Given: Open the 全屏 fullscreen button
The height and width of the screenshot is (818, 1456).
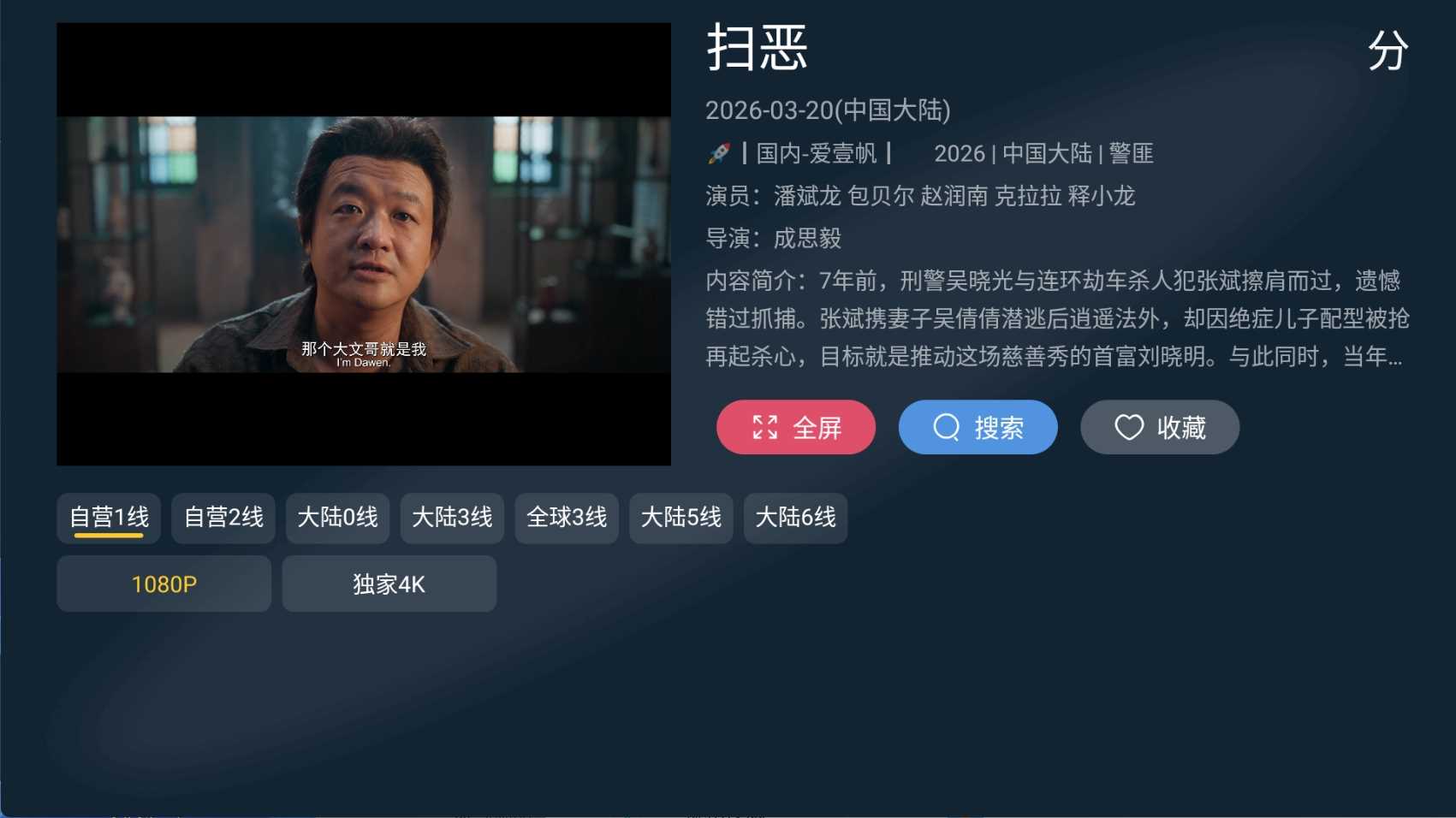Looking at the screenshot, I should coord(796,427).
